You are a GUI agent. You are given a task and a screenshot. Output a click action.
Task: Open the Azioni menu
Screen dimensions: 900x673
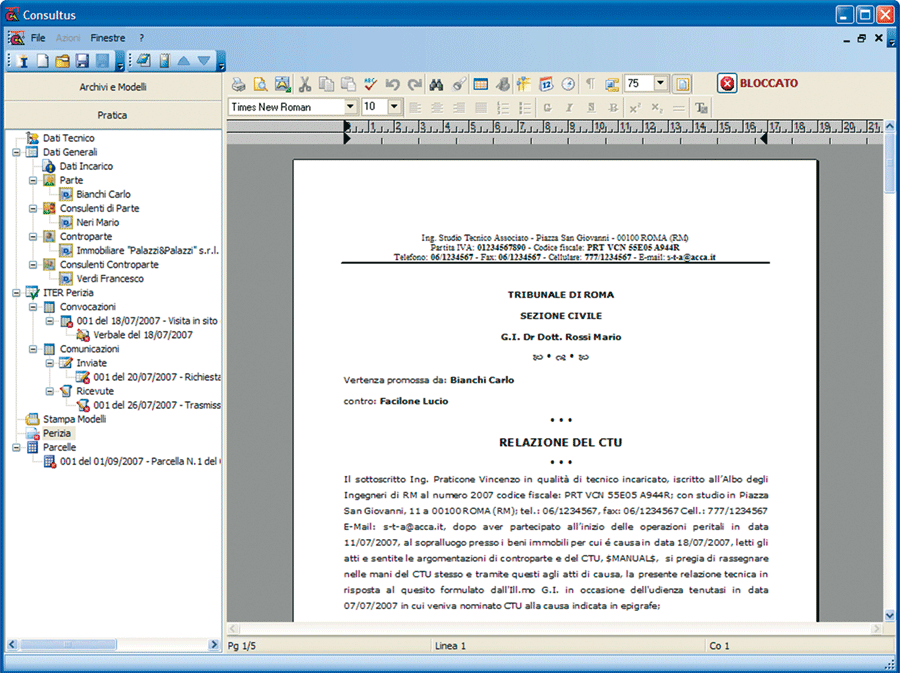[x=68, y=38]
